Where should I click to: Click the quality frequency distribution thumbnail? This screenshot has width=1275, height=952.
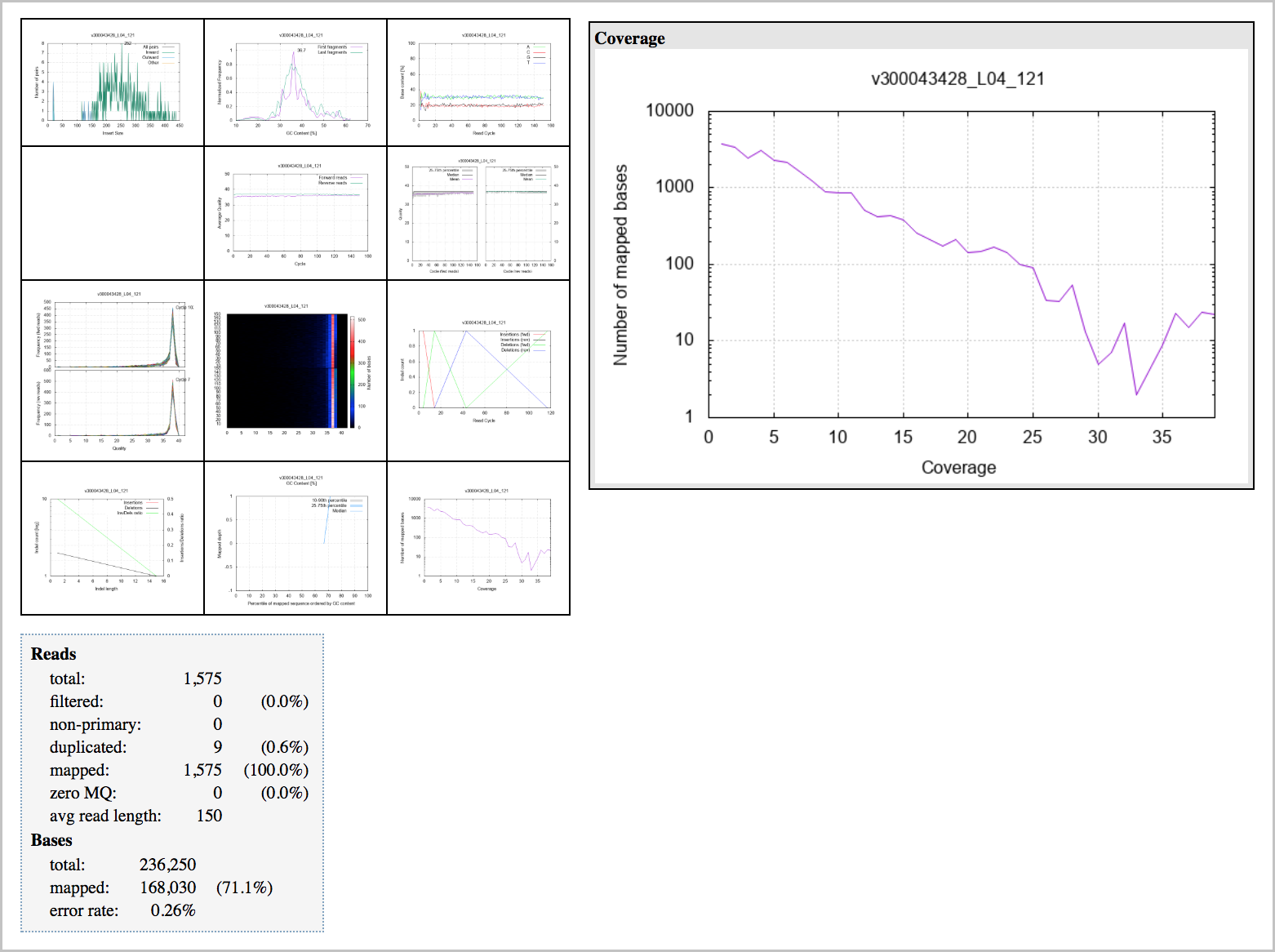113,371
